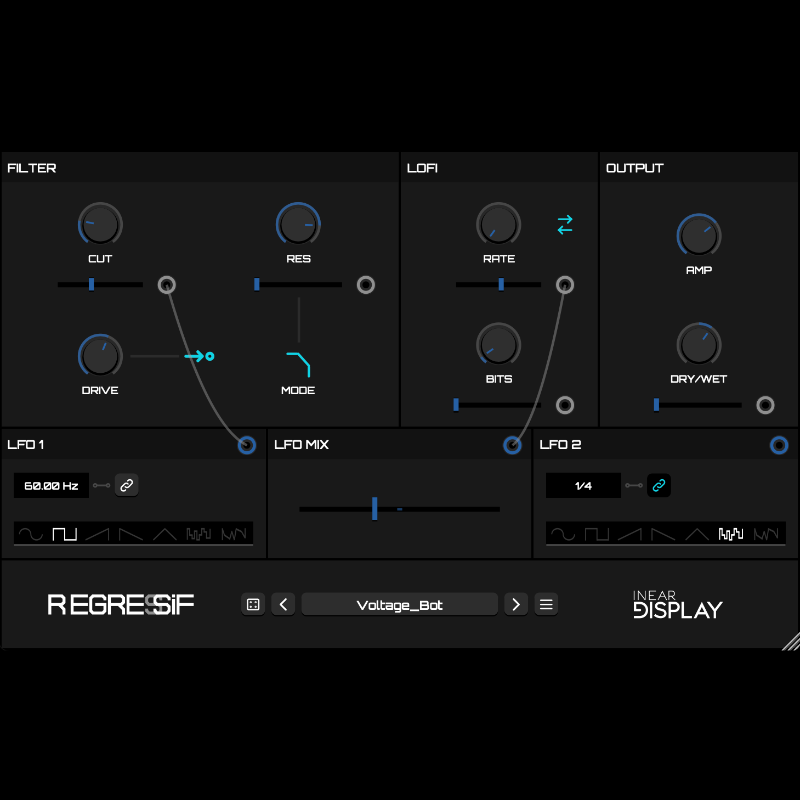Select the ramp-down saw waveform in LFO 2
800x800 pixels.
663,534
